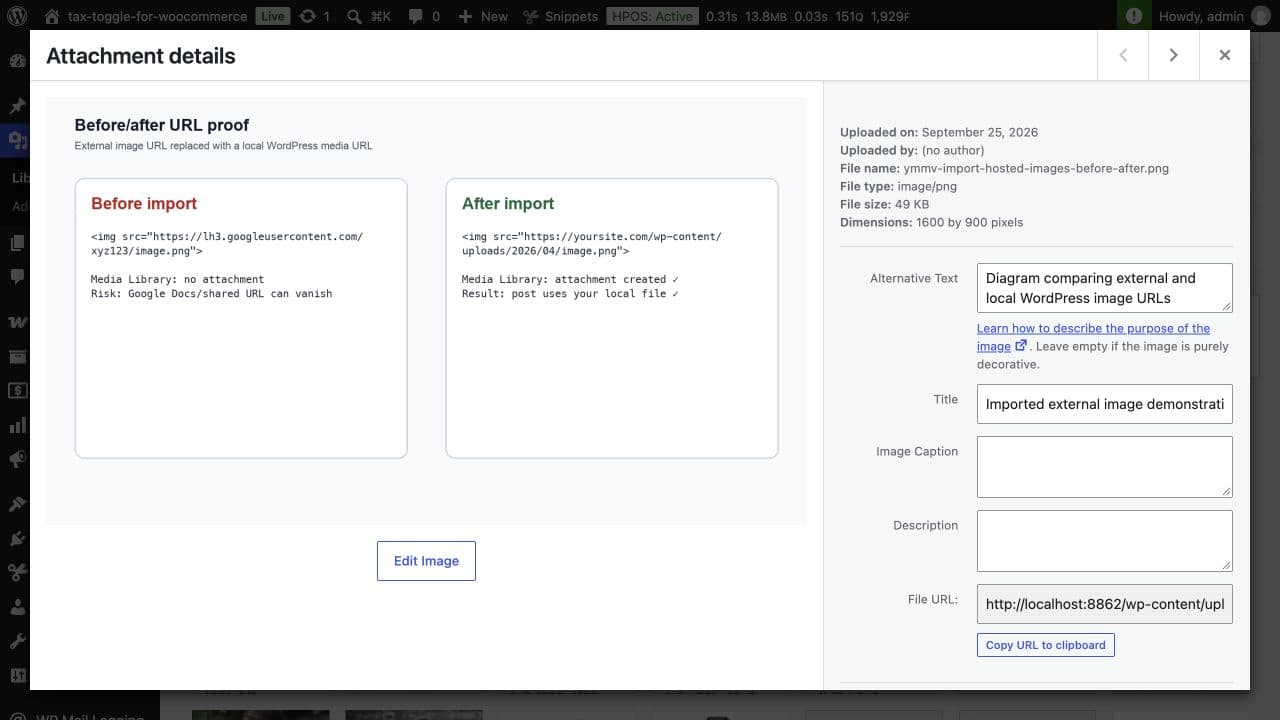This screenshot has width=1280, height=720.
Task: Open Media icon in sidebar
Action: coord(16,139)
